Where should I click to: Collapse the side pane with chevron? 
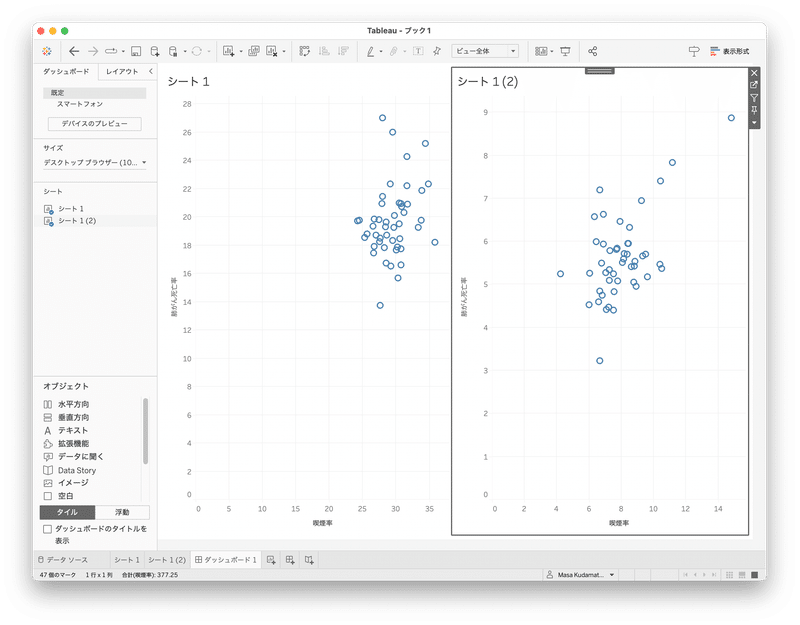pos(151,71)
